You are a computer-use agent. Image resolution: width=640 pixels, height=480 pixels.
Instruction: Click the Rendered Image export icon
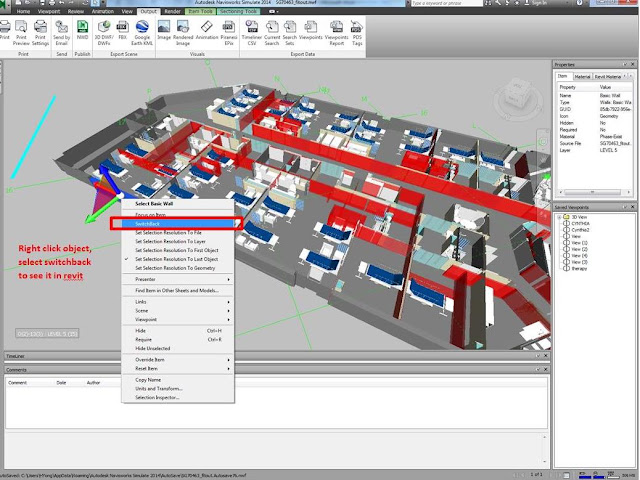183,33
